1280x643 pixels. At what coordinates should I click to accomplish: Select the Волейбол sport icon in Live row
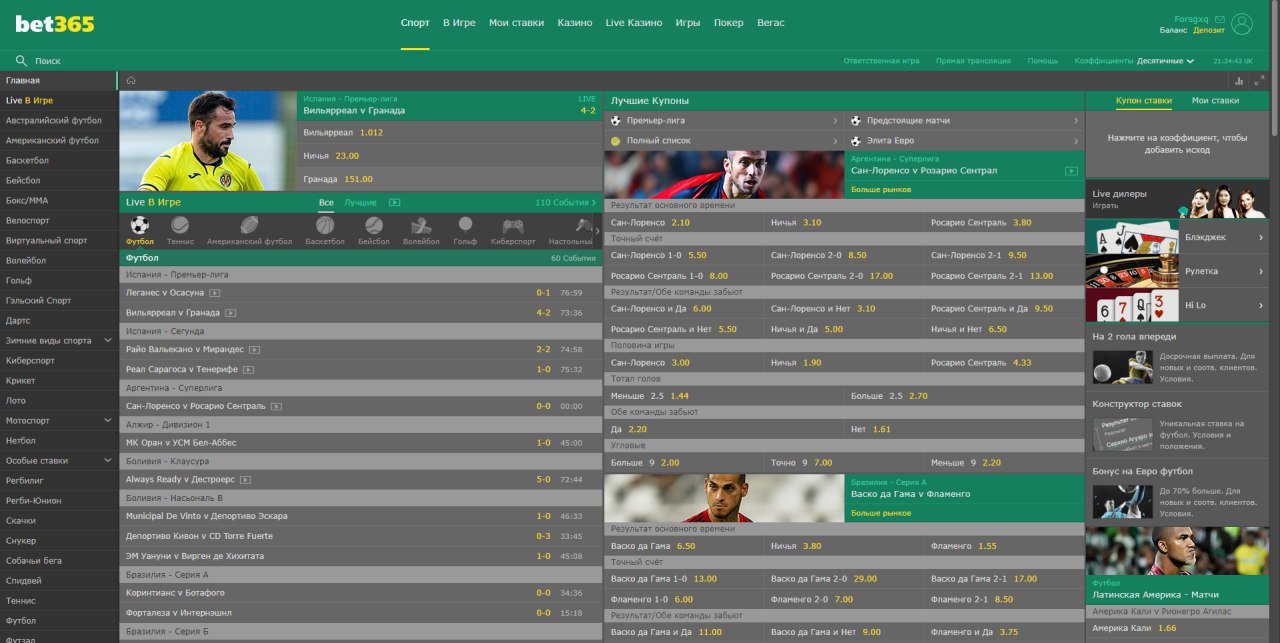click(421, 226)
